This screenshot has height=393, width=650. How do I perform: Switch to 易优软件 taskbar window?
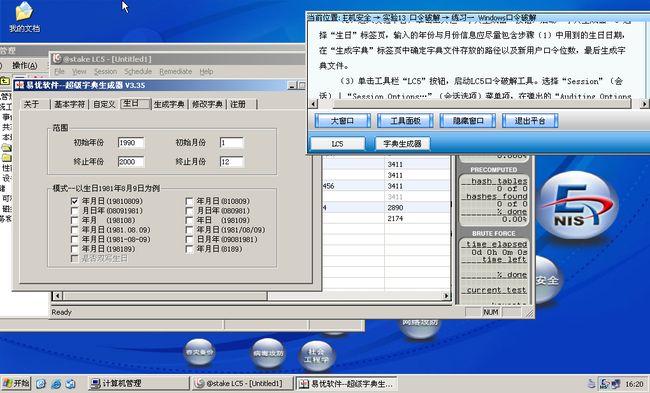(347, 383)
